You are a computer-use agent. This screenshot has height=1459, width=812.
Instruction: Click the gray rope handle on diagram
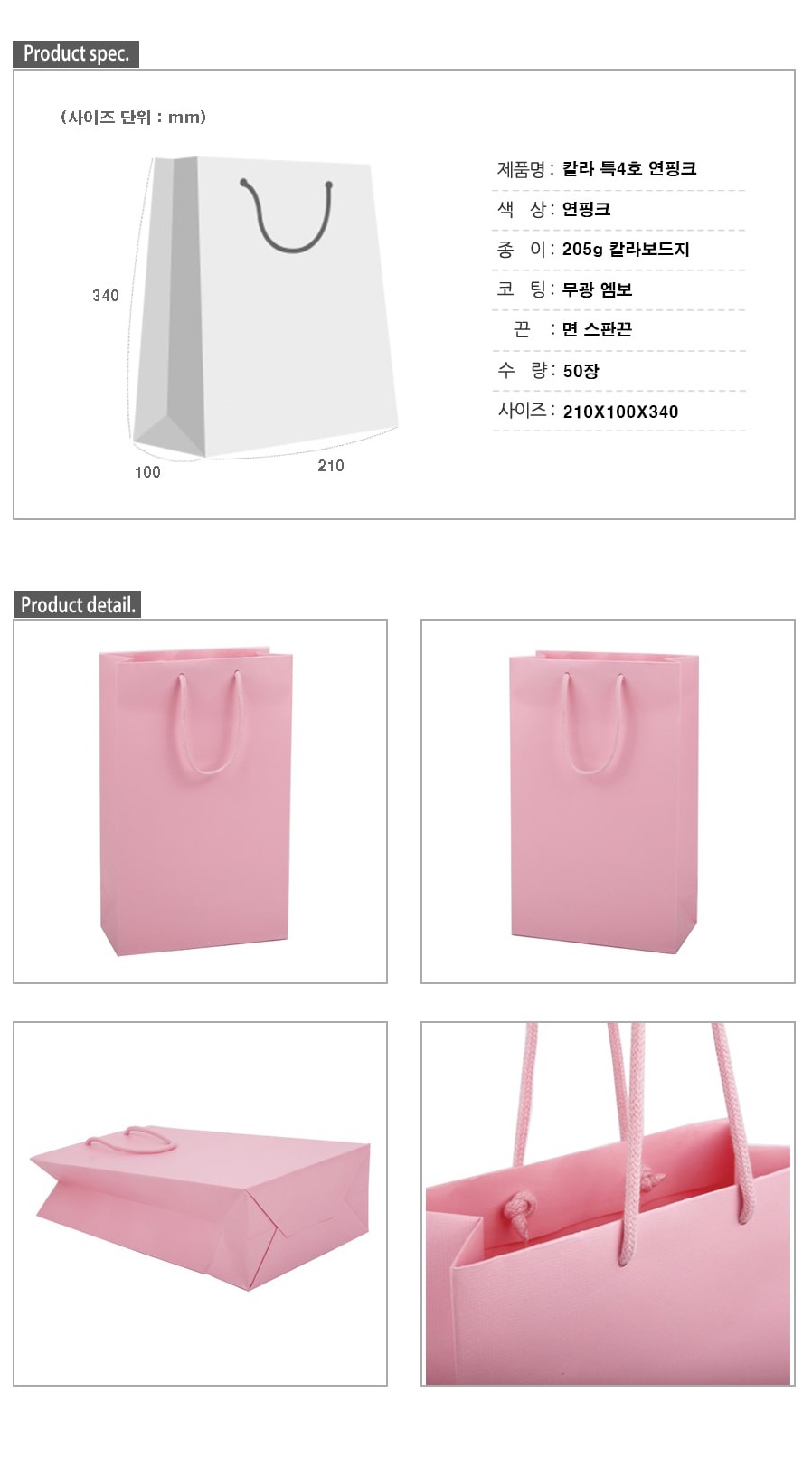[x=287, y=215]
